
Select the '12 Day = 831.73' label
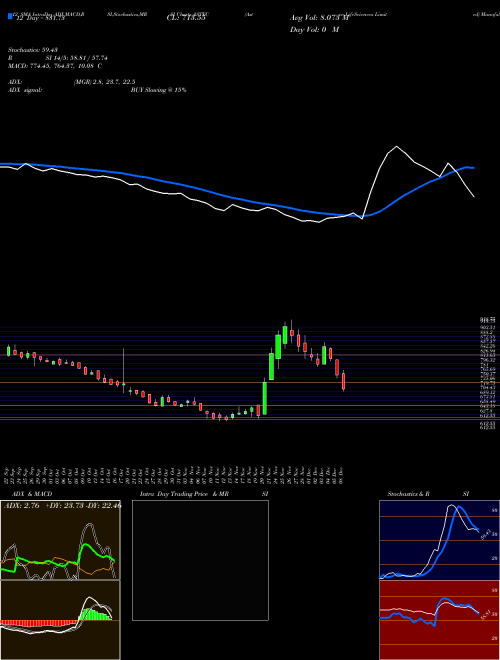(40, 18)
